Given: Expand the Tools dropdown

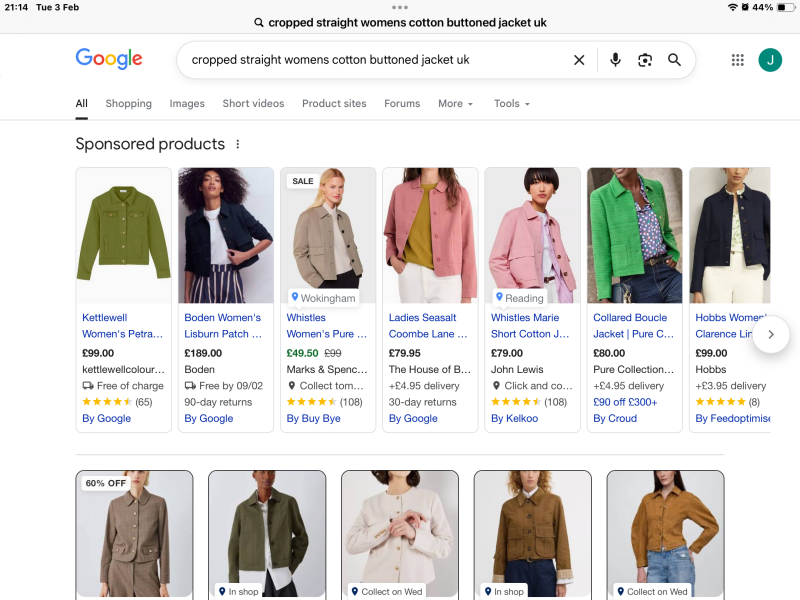Looking at the screenshot, I should [512, 104].
